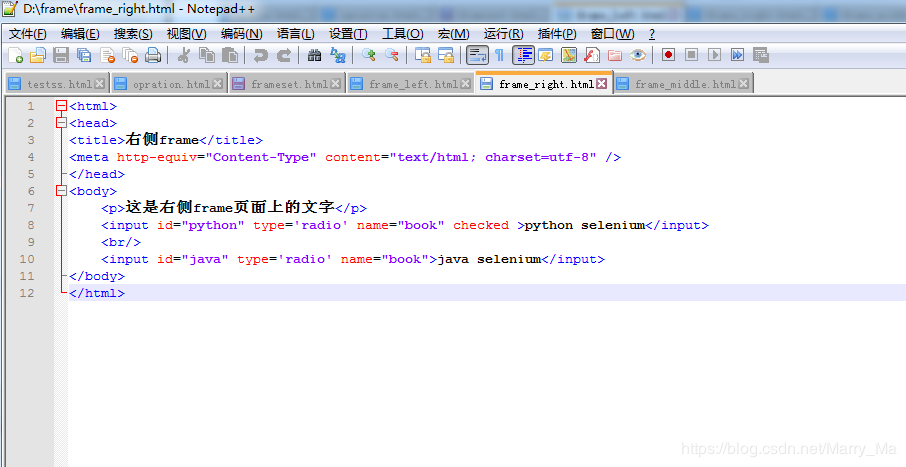The height and width of the screenshot is (467, 906).
Task: Stop macro recording square button
Action: (692, 55)
